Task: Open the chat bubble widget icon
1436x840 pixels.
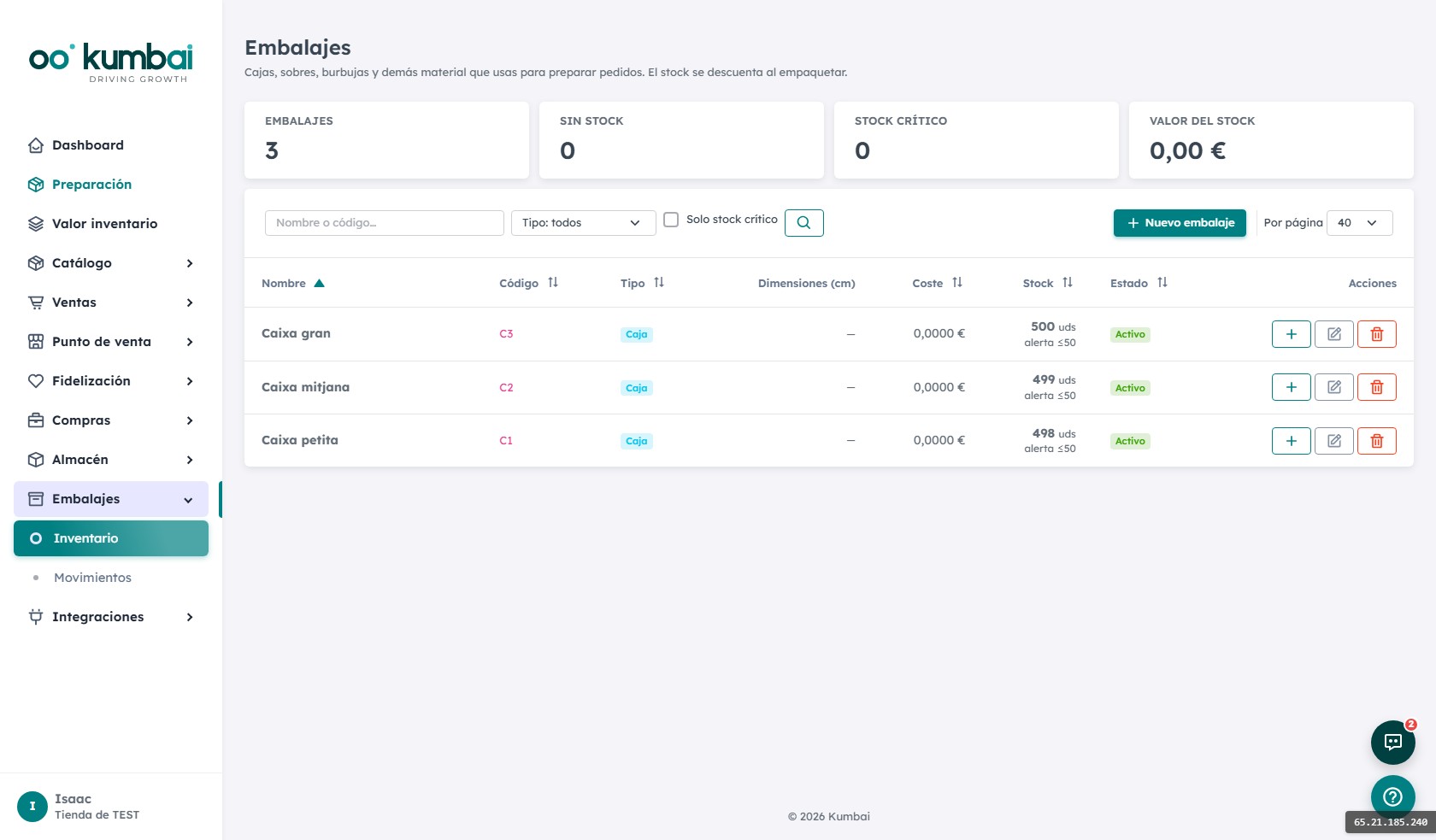Action: pos(1393,742)
